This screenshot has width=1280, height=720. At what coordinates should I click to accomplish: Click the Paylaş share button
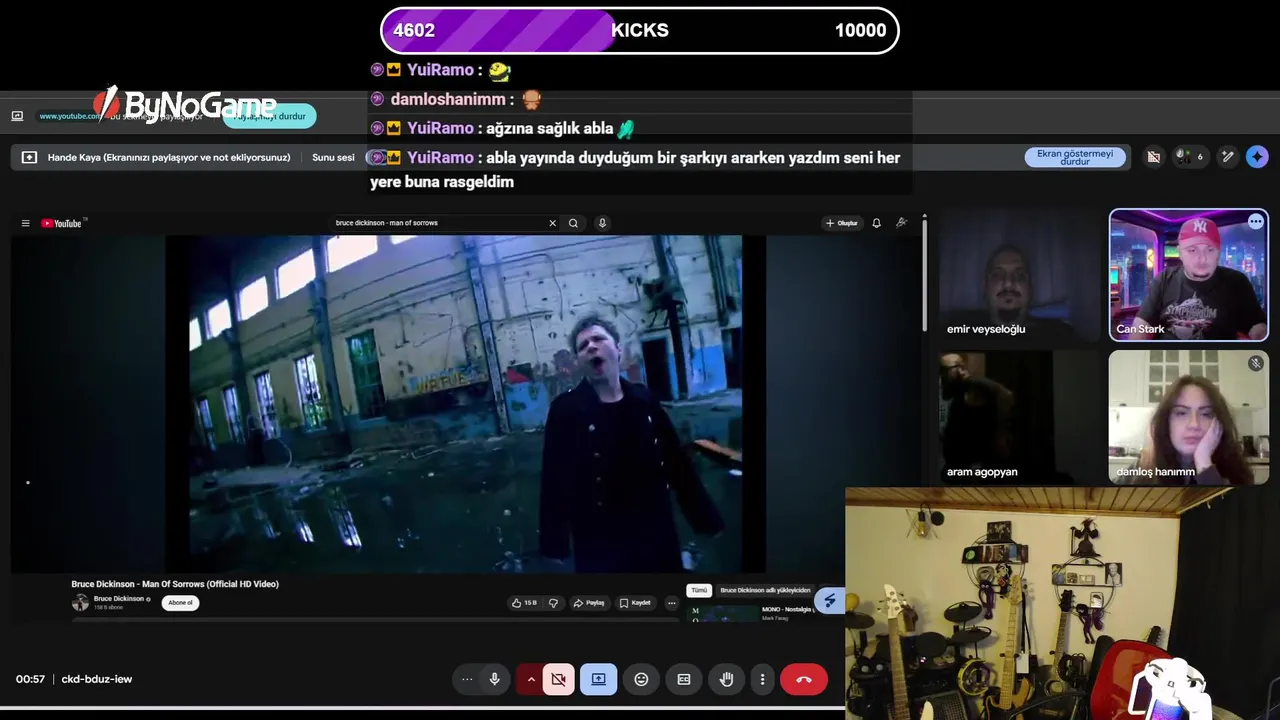click(589, 603)
